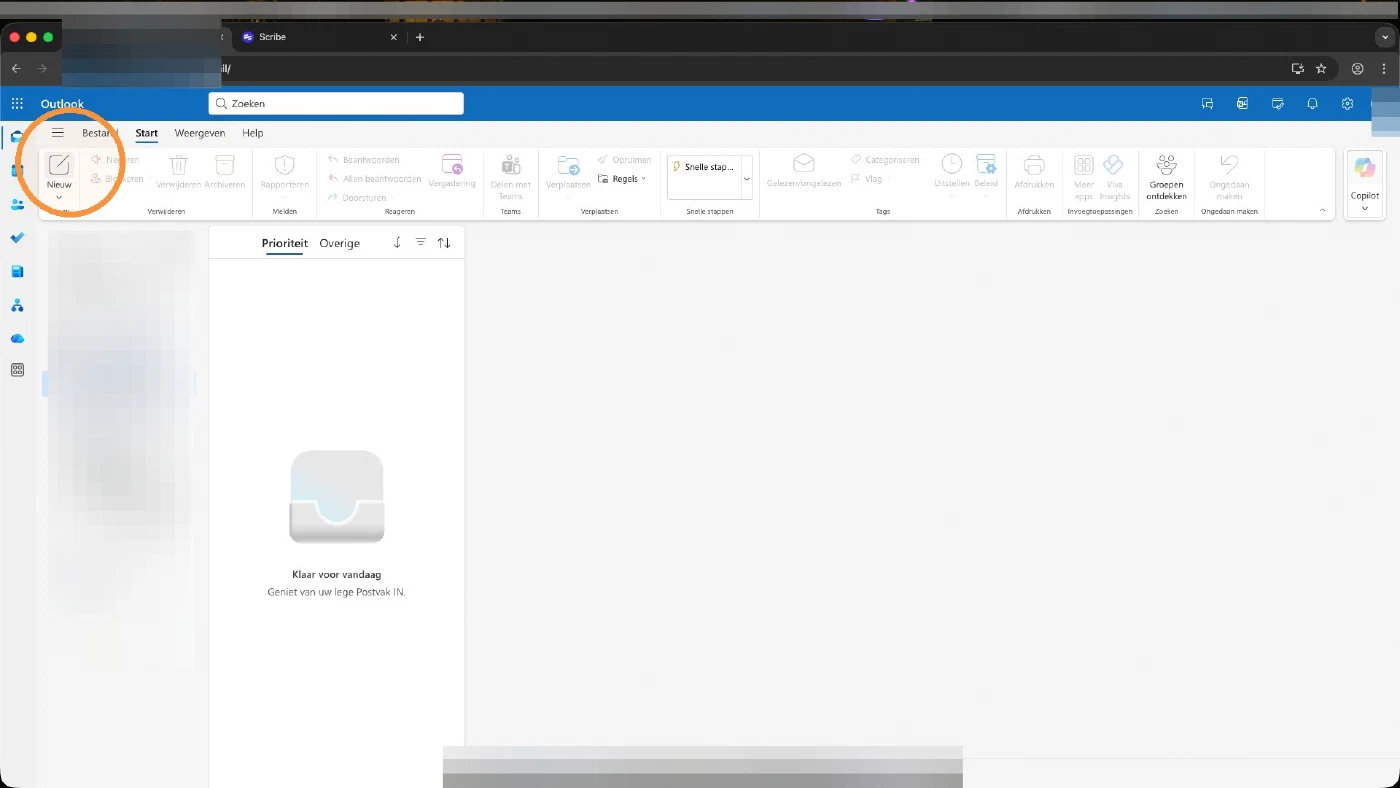Open People from the left sidebar
The image size is (1400, 788).
click(17, 204)
